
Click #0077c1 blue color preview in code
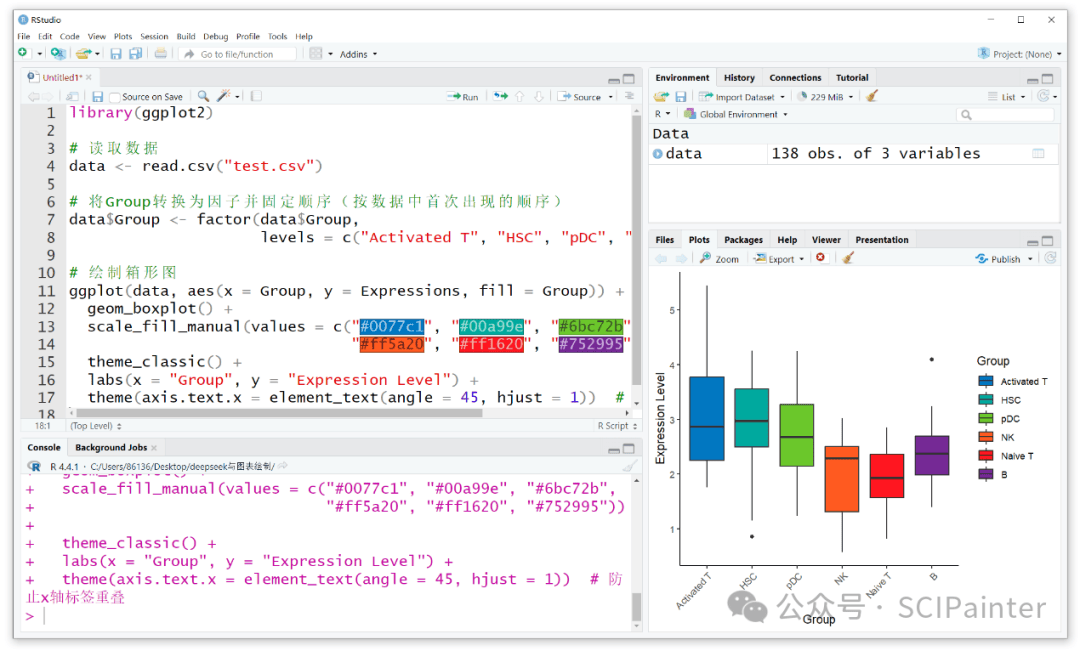click(391, 327)
